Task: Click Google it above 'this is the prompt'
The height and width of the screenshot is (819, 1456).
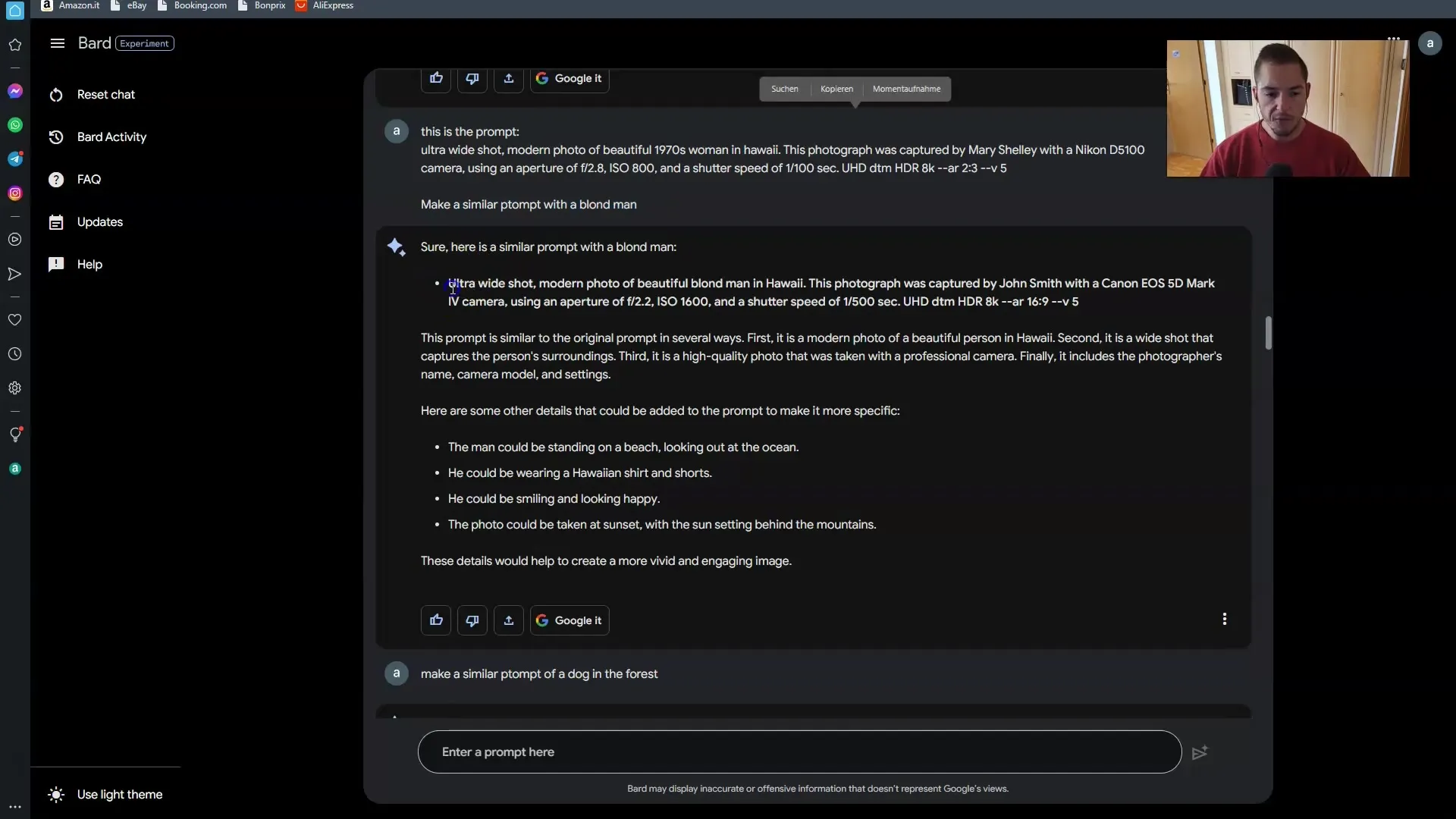Action: pos(570,78)
